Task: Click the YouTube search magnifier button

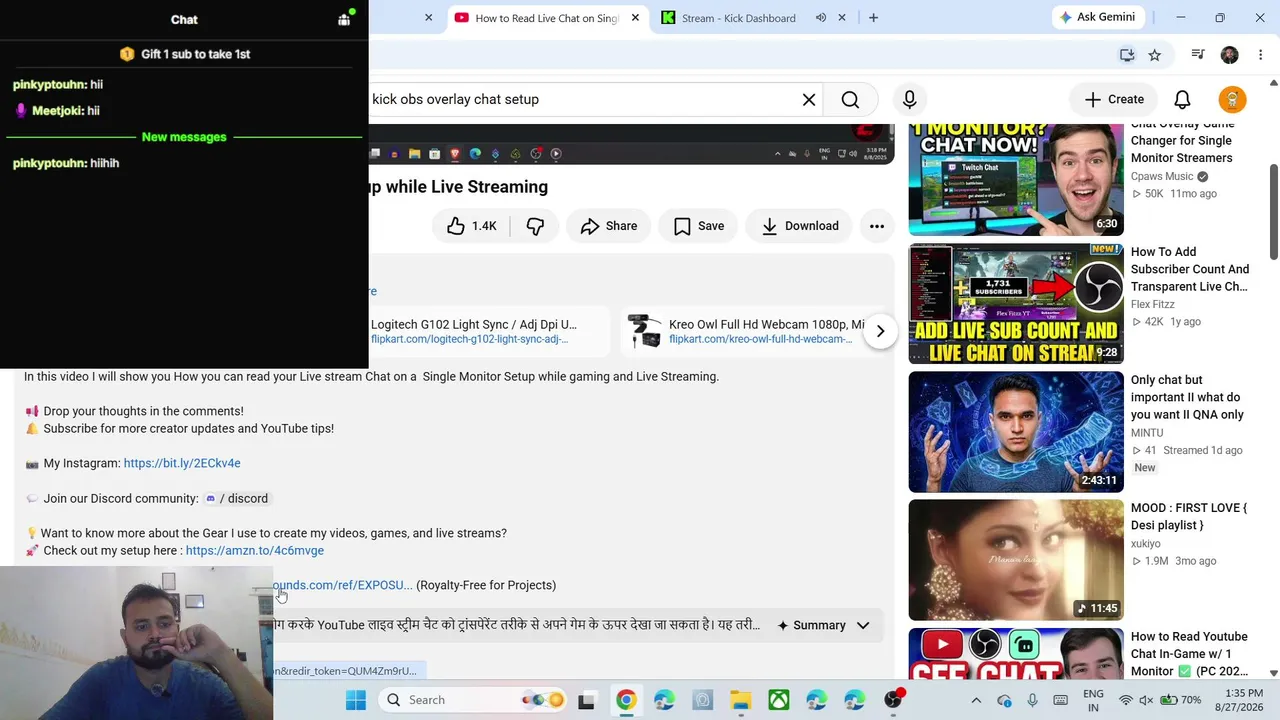Action: [x=850, y=99]
